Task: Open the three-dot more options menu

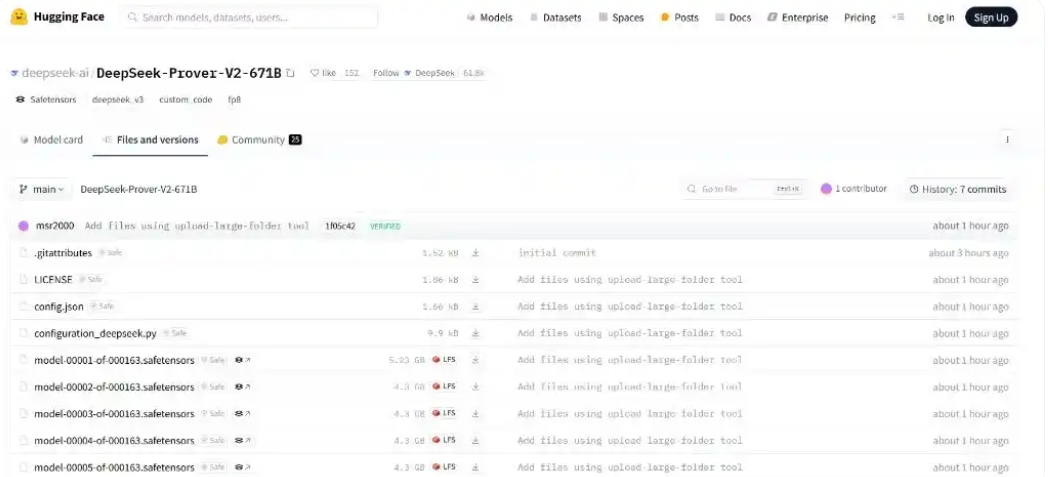Action: click(1007, 140)
